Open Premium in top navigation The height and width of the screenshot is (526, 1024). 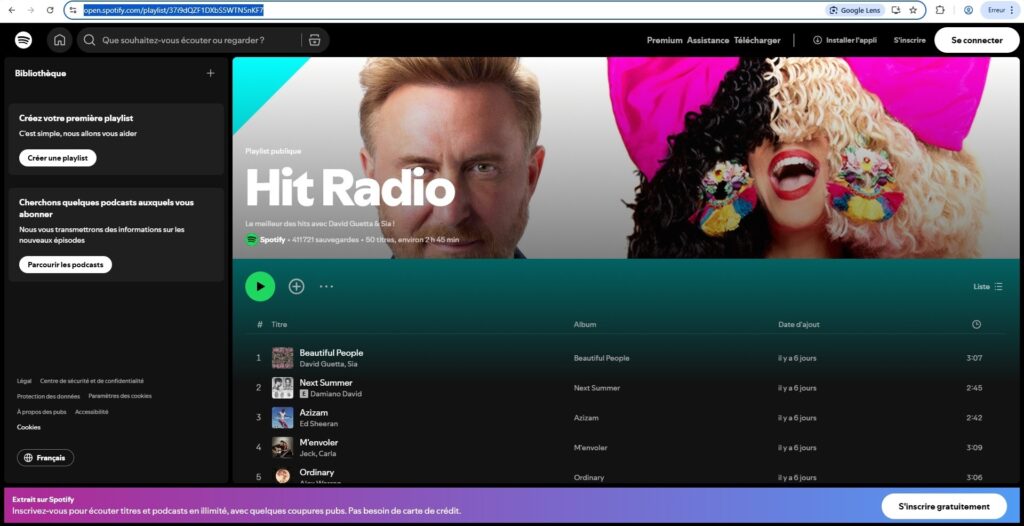pos(664,40)
